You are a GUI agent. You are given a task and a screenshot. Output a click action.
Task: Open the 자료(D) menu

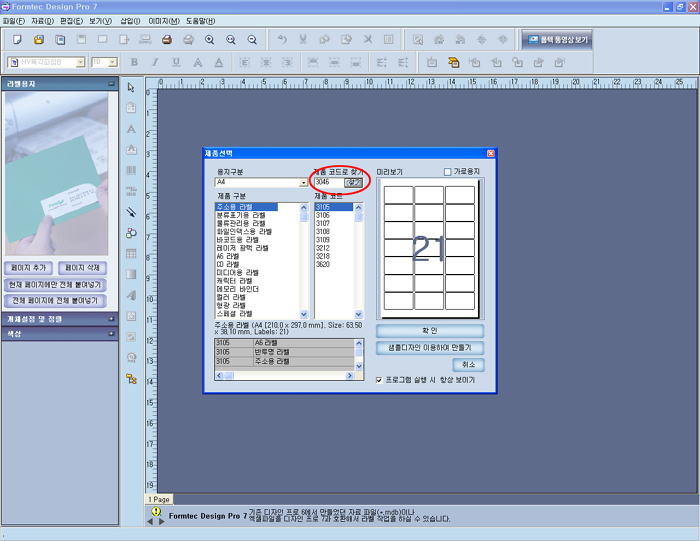42,21
